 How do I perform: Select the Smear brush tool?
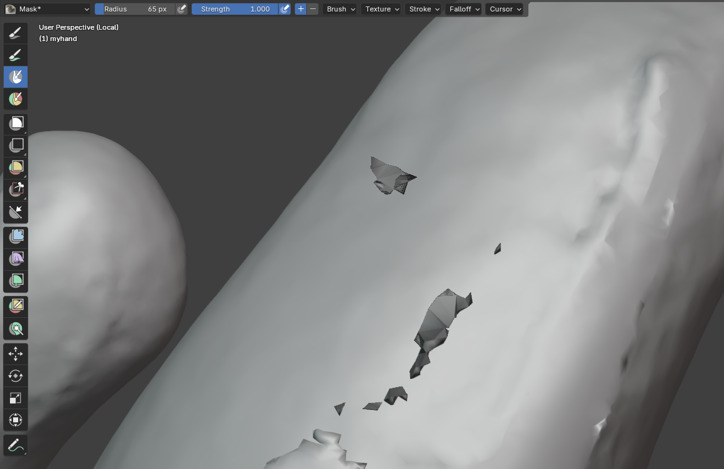point(16,55)
